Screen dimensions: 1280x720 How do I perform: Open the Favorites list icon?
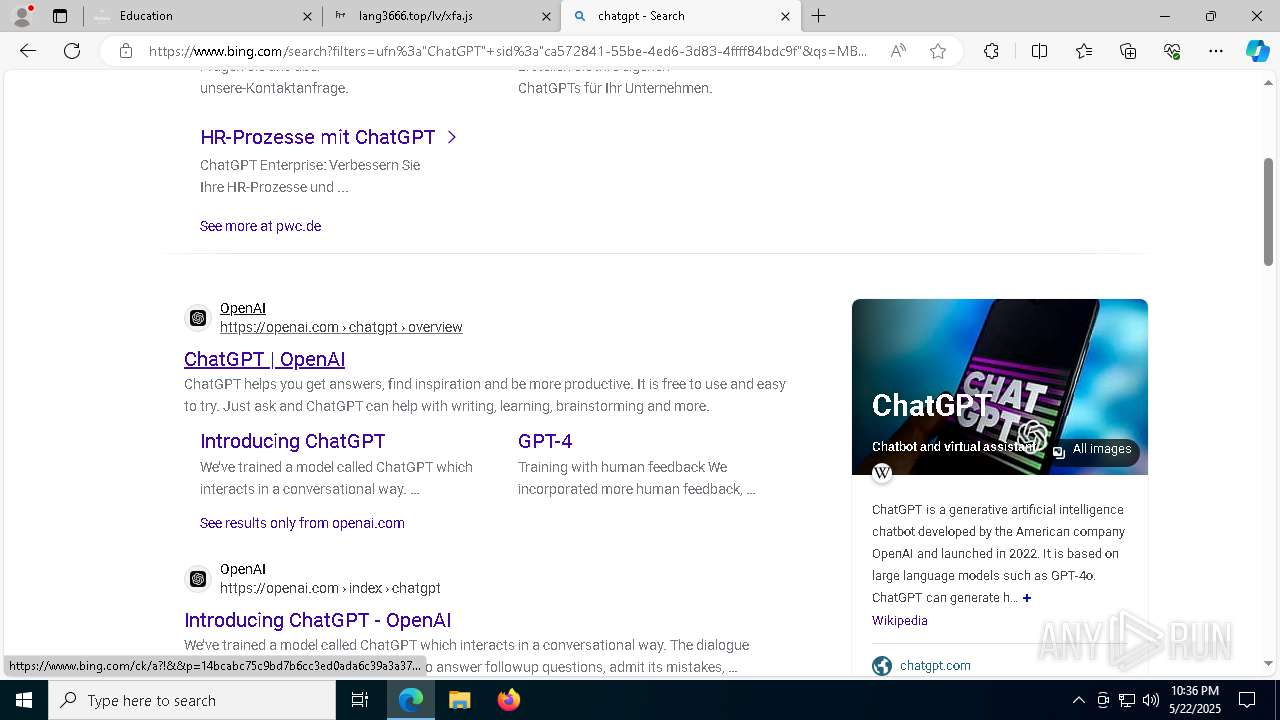[1084, 51]
